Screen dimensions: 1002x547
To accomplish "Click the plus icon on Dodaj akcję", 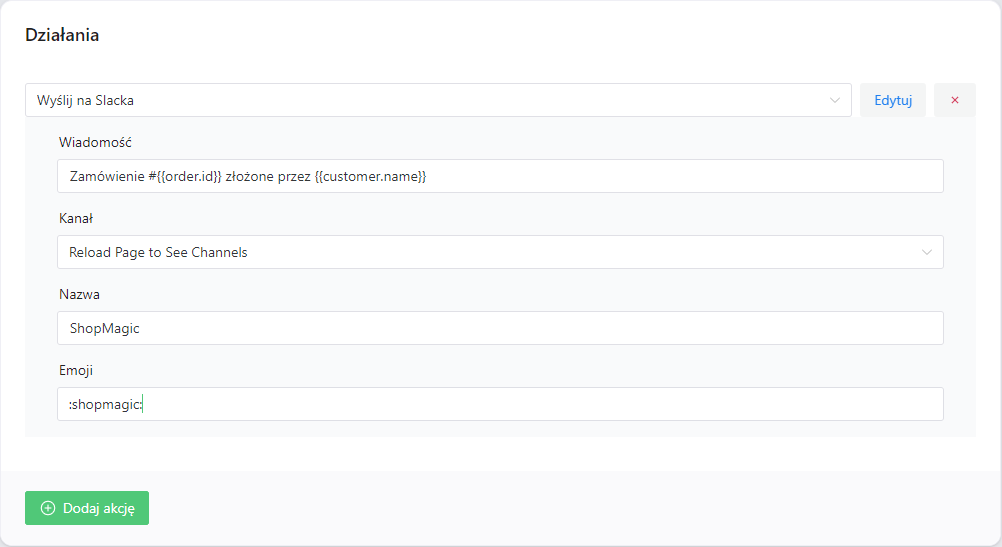I will 48,508.
